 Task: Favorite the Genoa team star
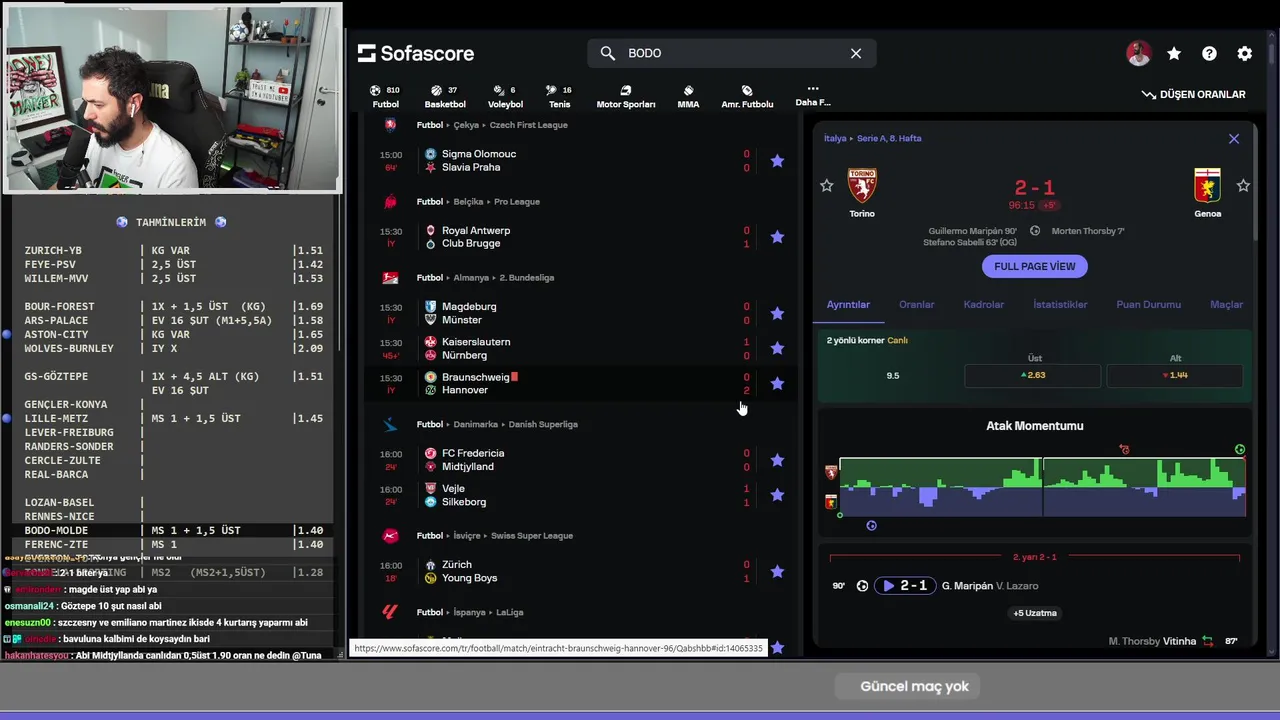[1243, 185]
